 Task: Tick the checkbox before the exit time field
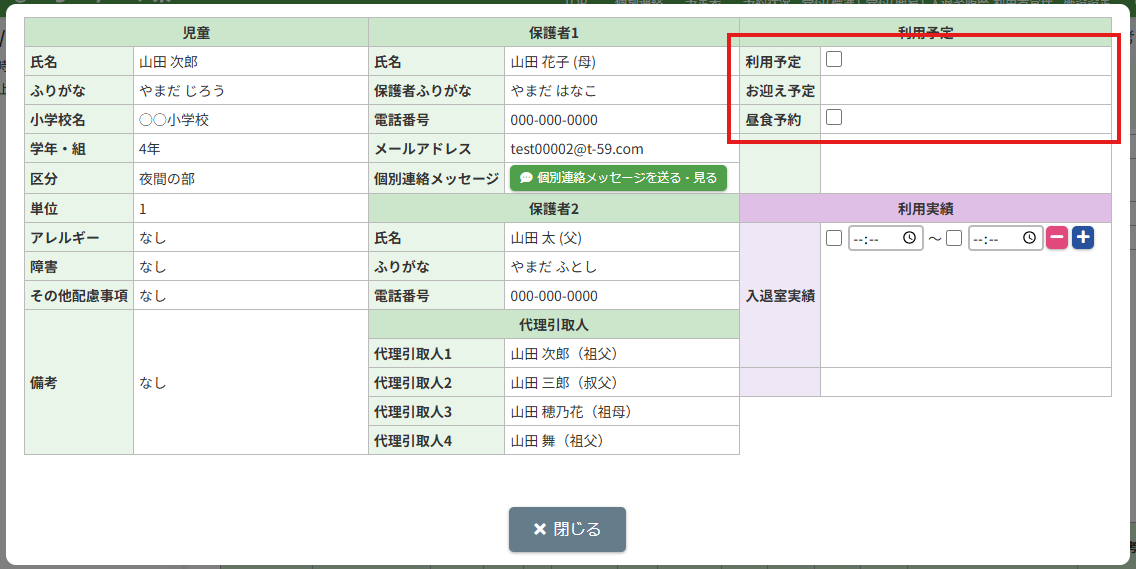pyautogui.click(x=954, y=238)
